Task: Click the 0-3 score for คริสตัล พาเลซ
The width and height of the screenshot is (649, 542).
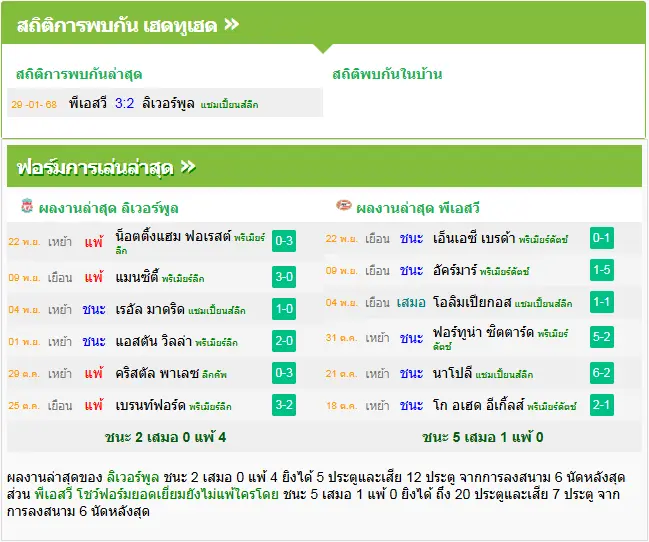Action: (284, 373)
